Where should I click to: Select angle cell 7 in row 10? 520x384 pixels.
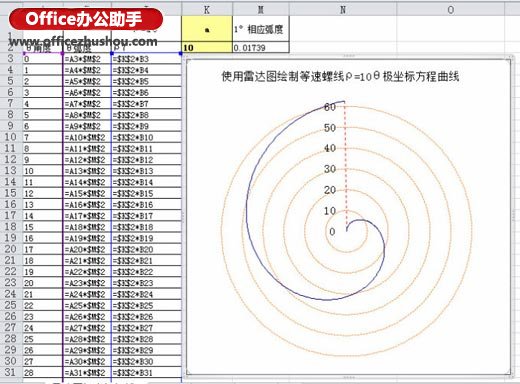pos(43,137)
